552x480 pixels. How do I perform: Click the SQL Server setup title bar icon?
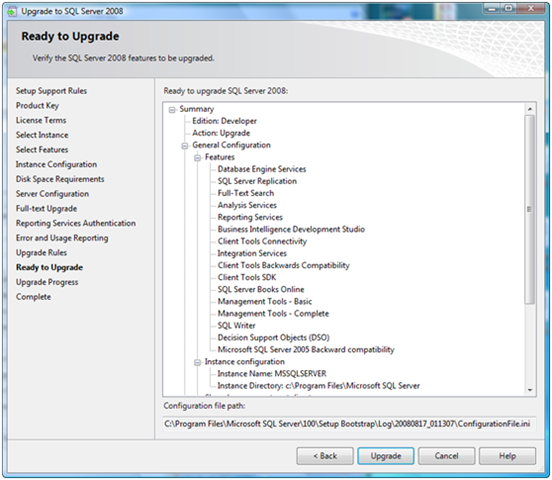pos(12,11)
